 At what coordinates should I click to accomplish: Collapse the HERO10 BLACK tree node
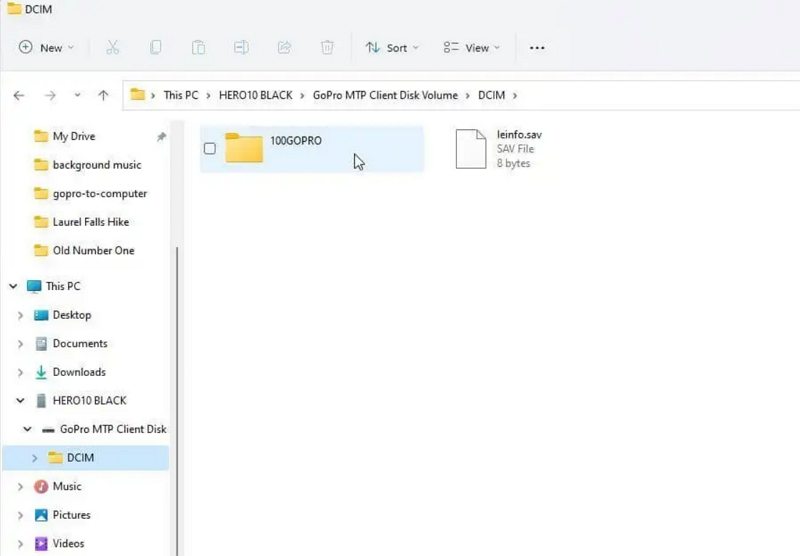coord(20,401)
